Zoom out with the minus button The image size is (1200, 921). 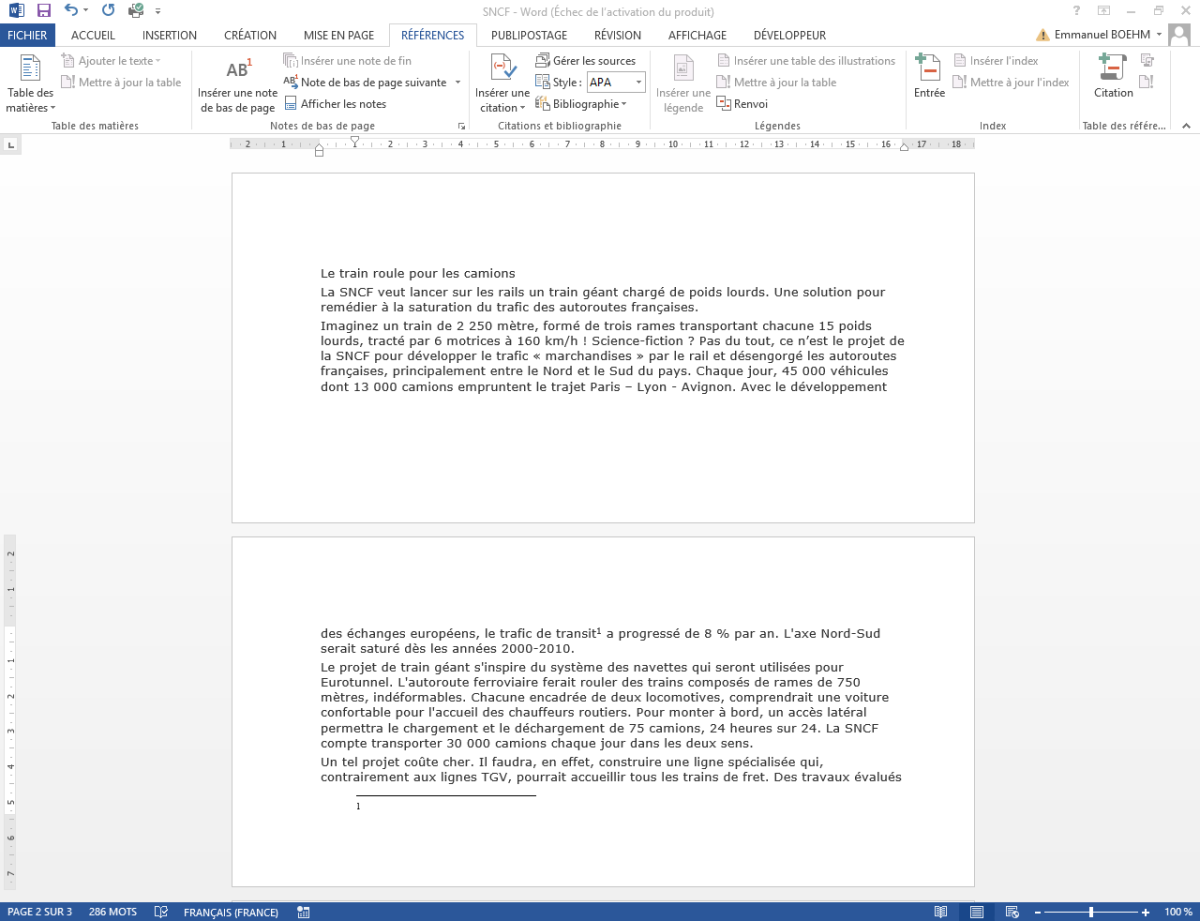(1036, 912)
